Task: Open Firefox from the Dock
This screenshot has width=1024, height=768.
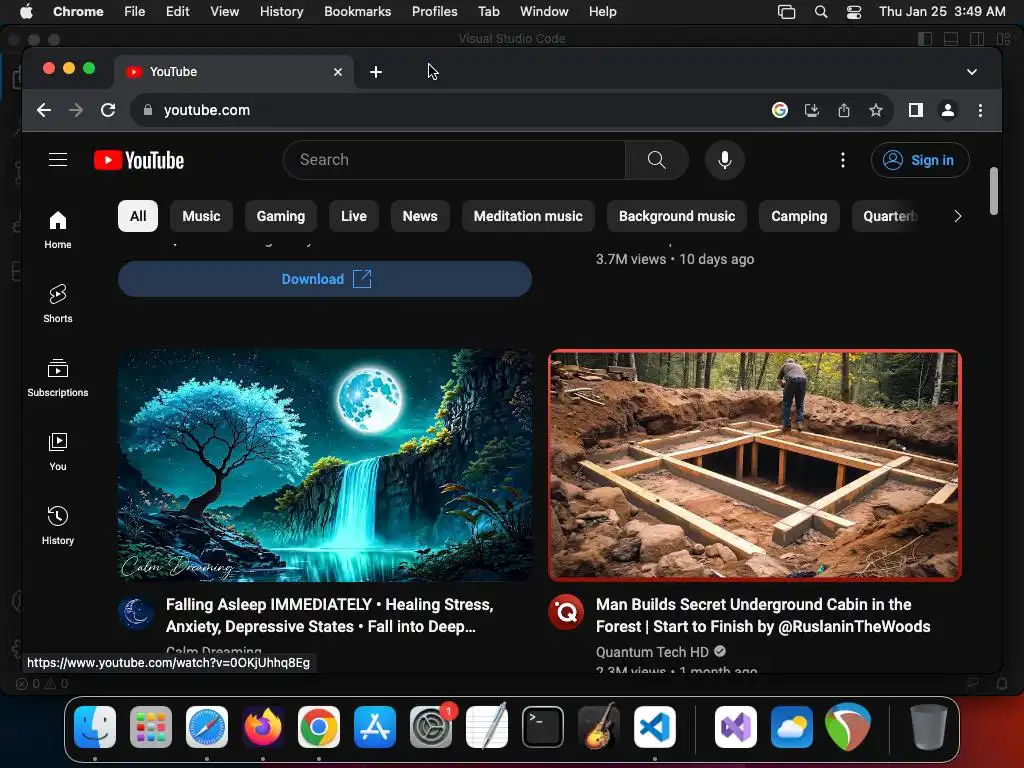Action: pyautogui.click(x=263, y=726)
